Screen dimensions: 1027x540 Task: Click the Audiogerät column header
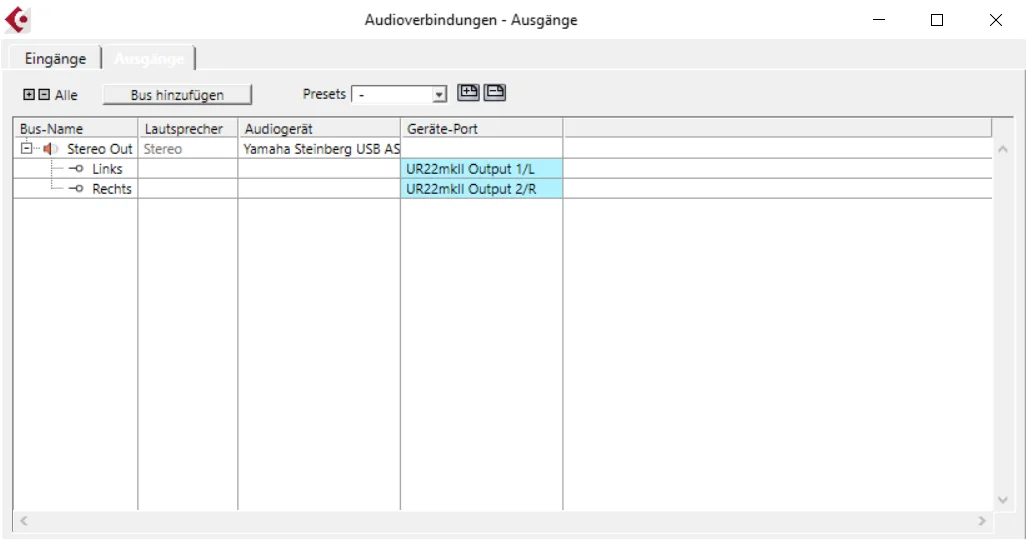pyautogui.click(x=319, y=128)
